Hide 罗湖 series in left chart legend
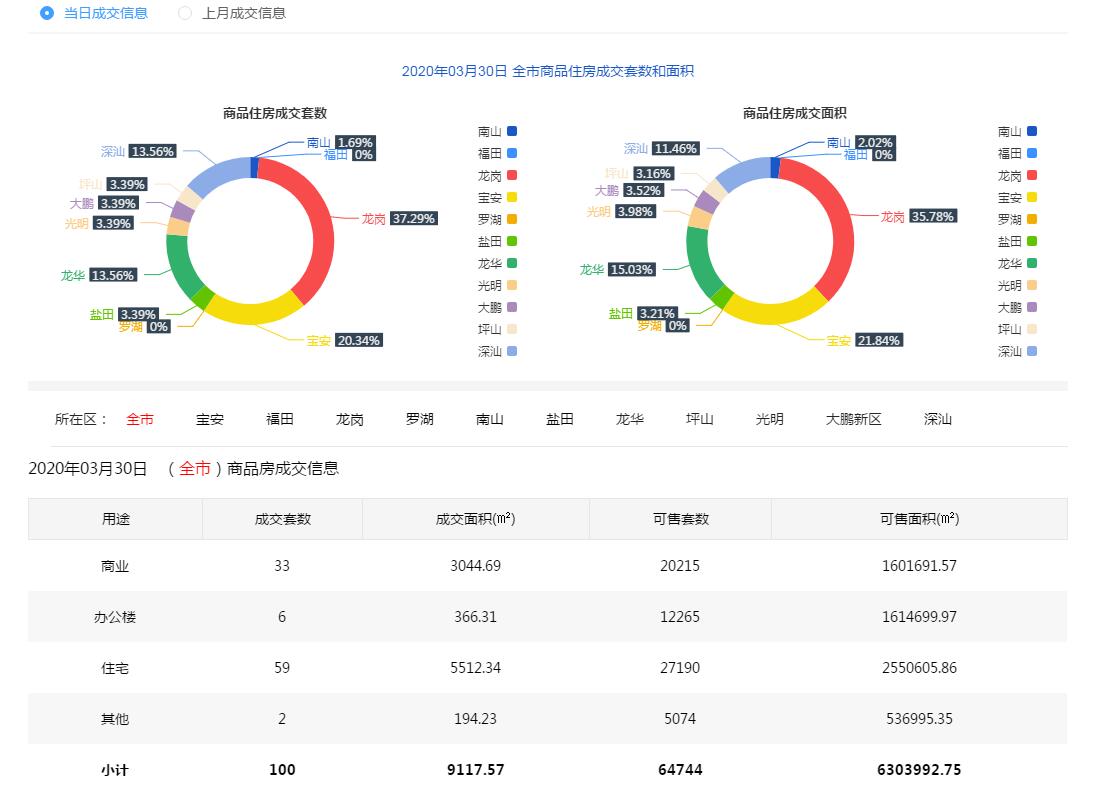This screenshot has height=793, width=1095. [512, 219]
